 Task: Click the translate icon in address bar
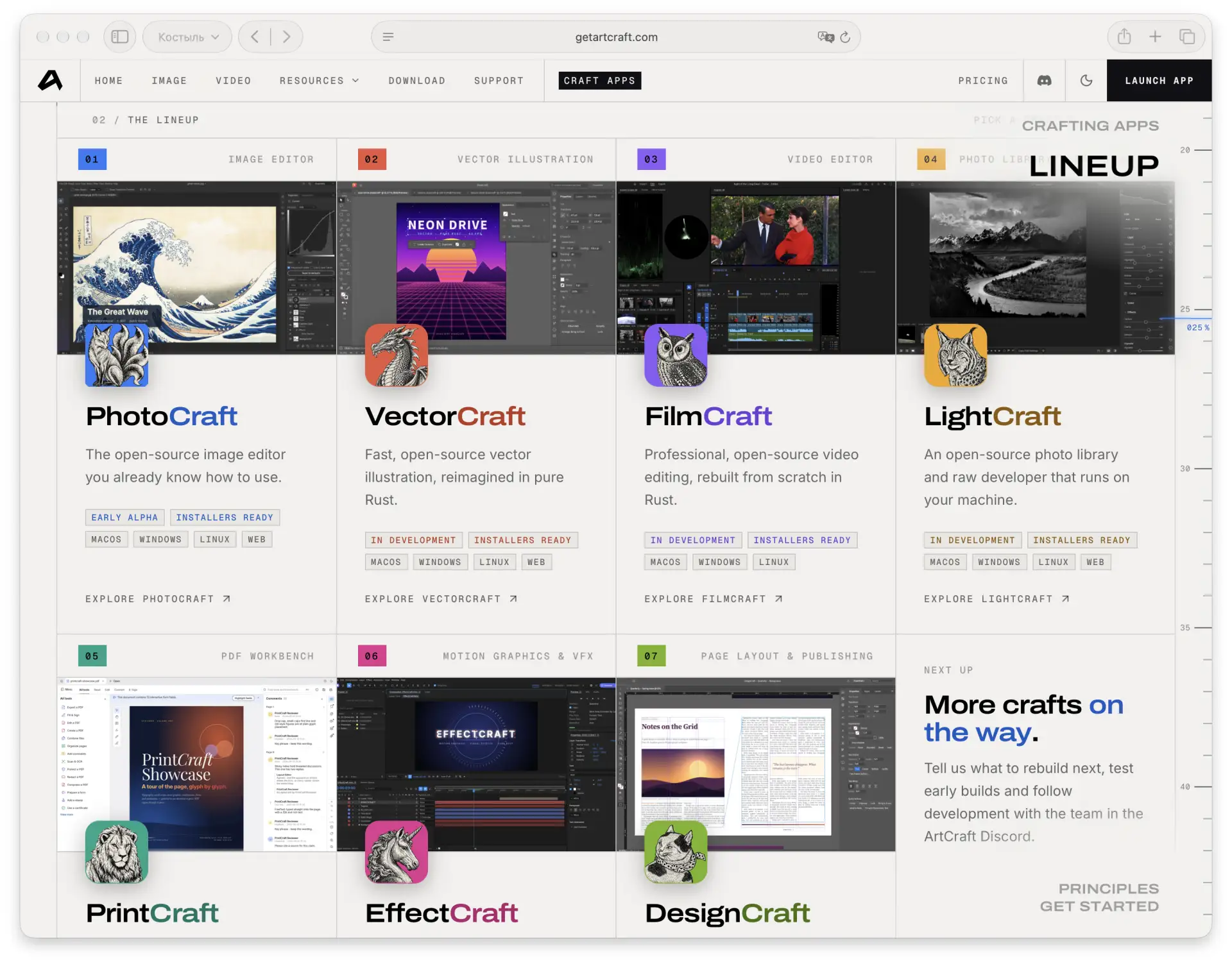[826, 37]
